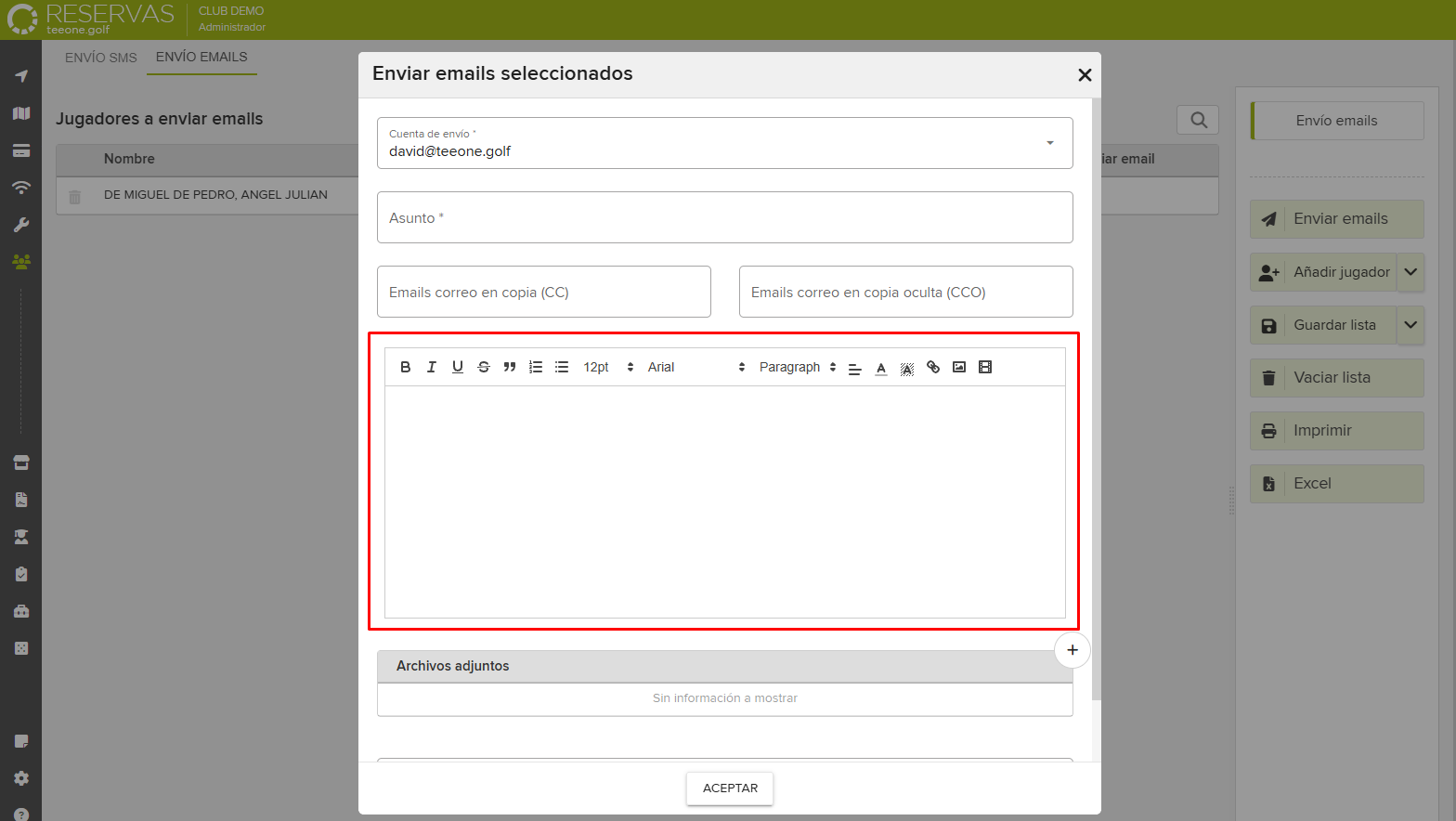Open the Envío emails panel button

(x=1337, y=121)
